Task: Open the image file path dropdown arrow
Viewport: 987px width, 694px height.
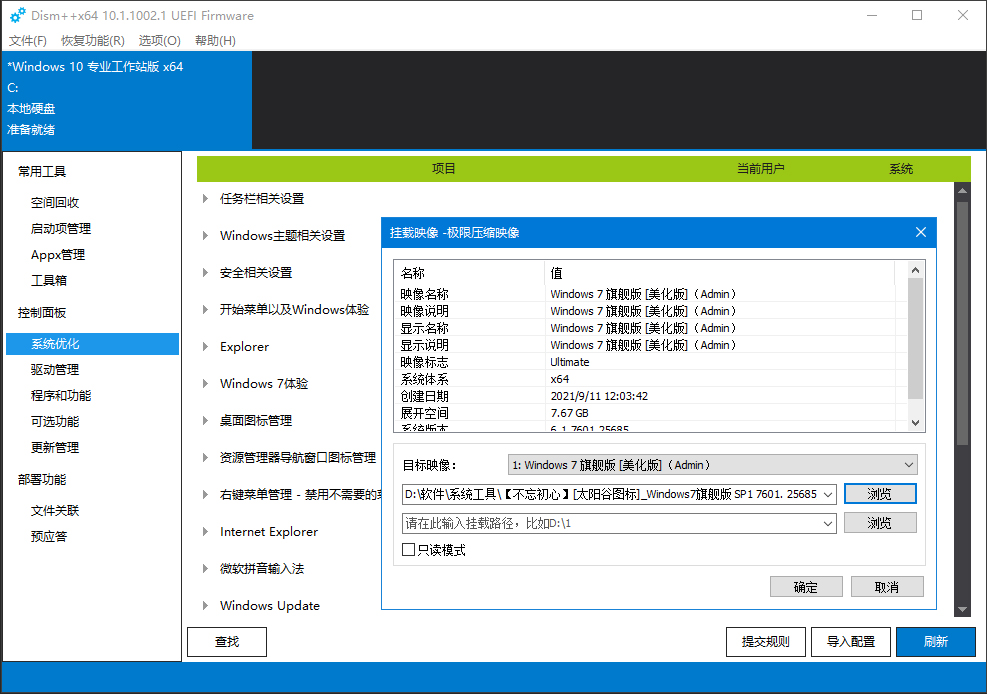Action: (x=827, y=493)
